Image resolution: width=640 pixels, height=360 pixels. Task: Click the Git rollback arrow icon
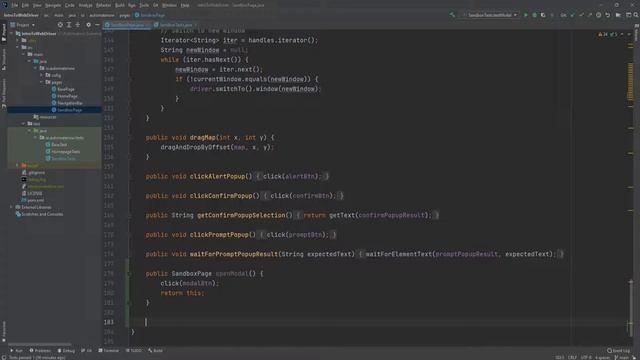click(x=607, y=15)
